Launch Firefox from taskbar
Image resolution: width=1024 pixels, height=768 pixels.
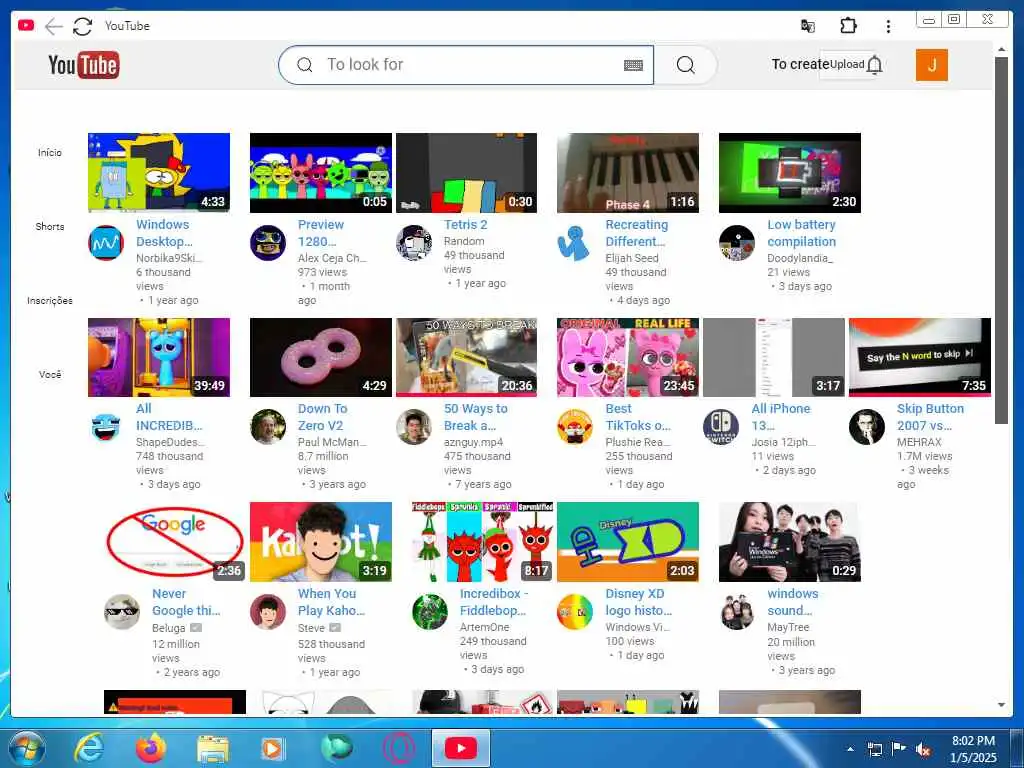click(150, 748)
